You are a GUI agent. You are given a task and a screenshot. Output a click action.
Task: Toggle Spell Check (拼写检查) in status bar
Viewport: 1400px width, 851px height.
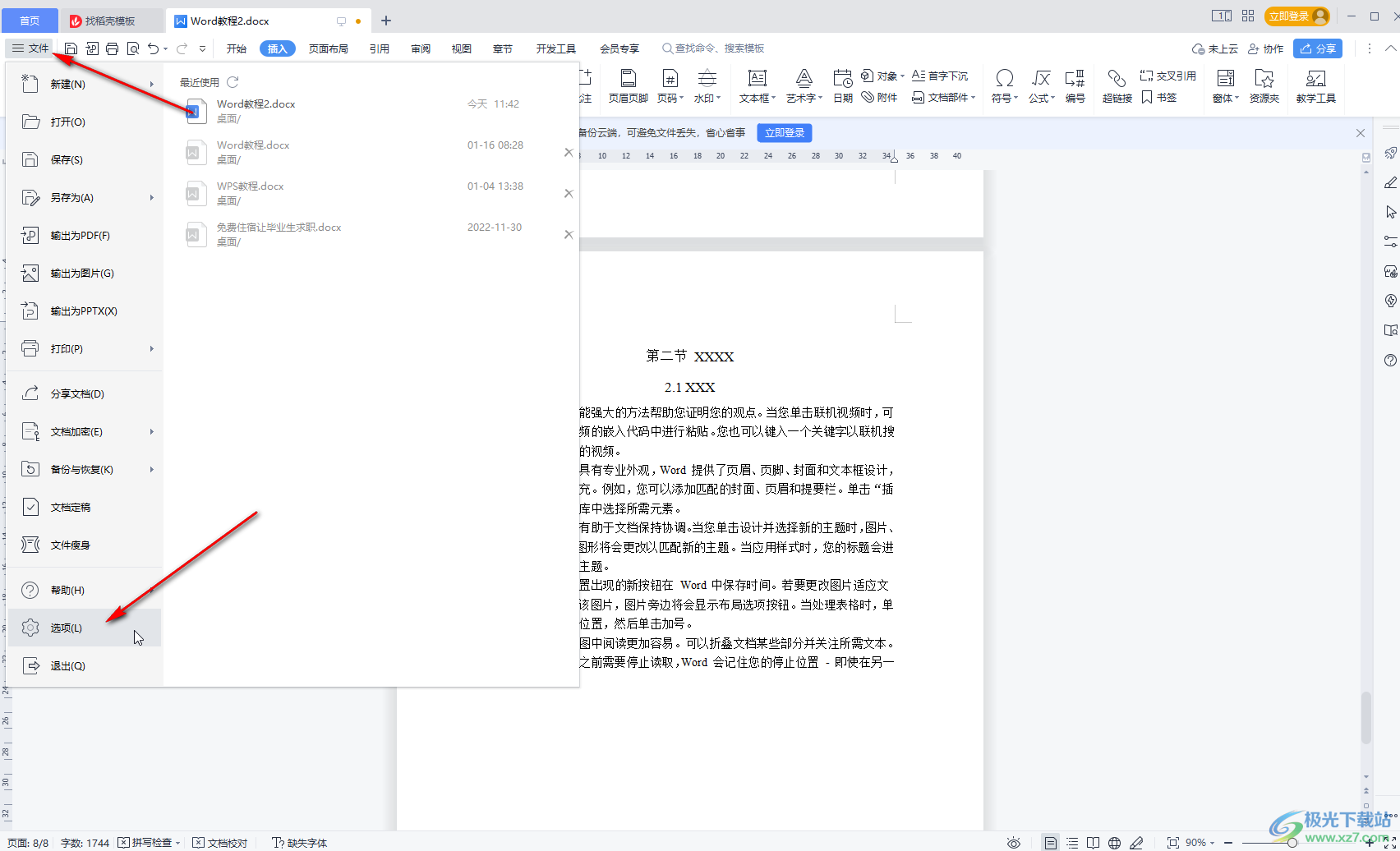pyautogui.click(x=149, y=843)
